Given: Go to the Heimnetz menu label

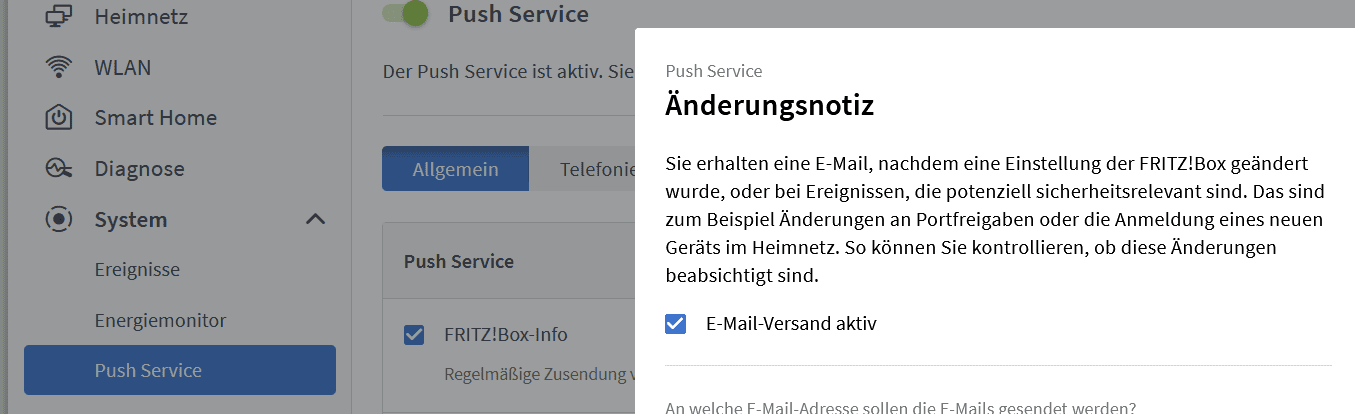Looking at the screenshot, I should (141, 16).
